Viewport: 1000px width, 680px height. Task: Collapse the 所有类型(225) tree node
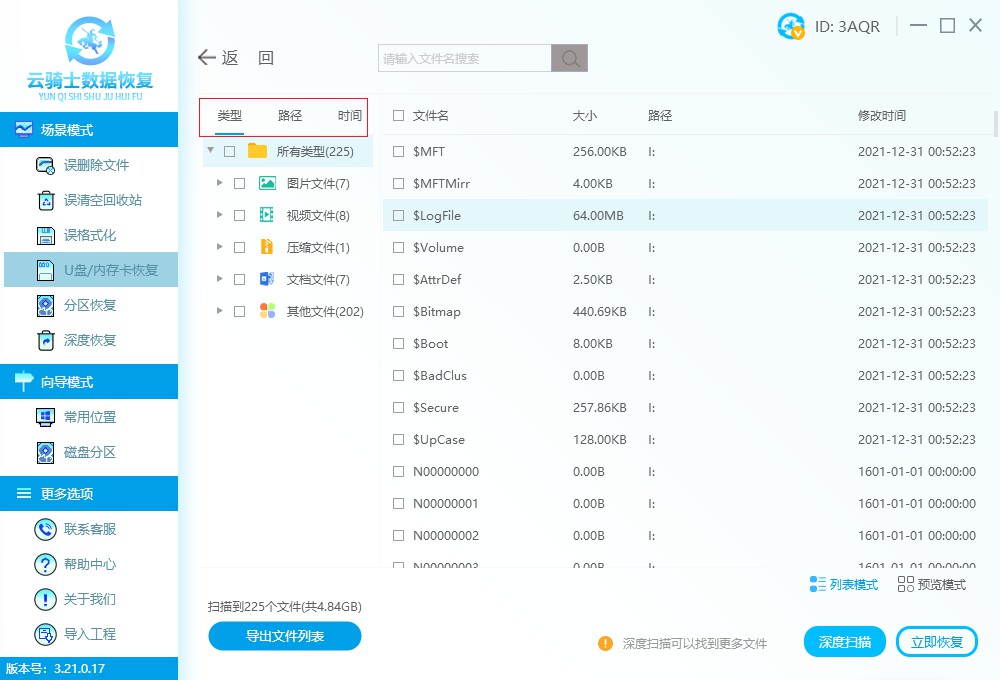[210, 151]
